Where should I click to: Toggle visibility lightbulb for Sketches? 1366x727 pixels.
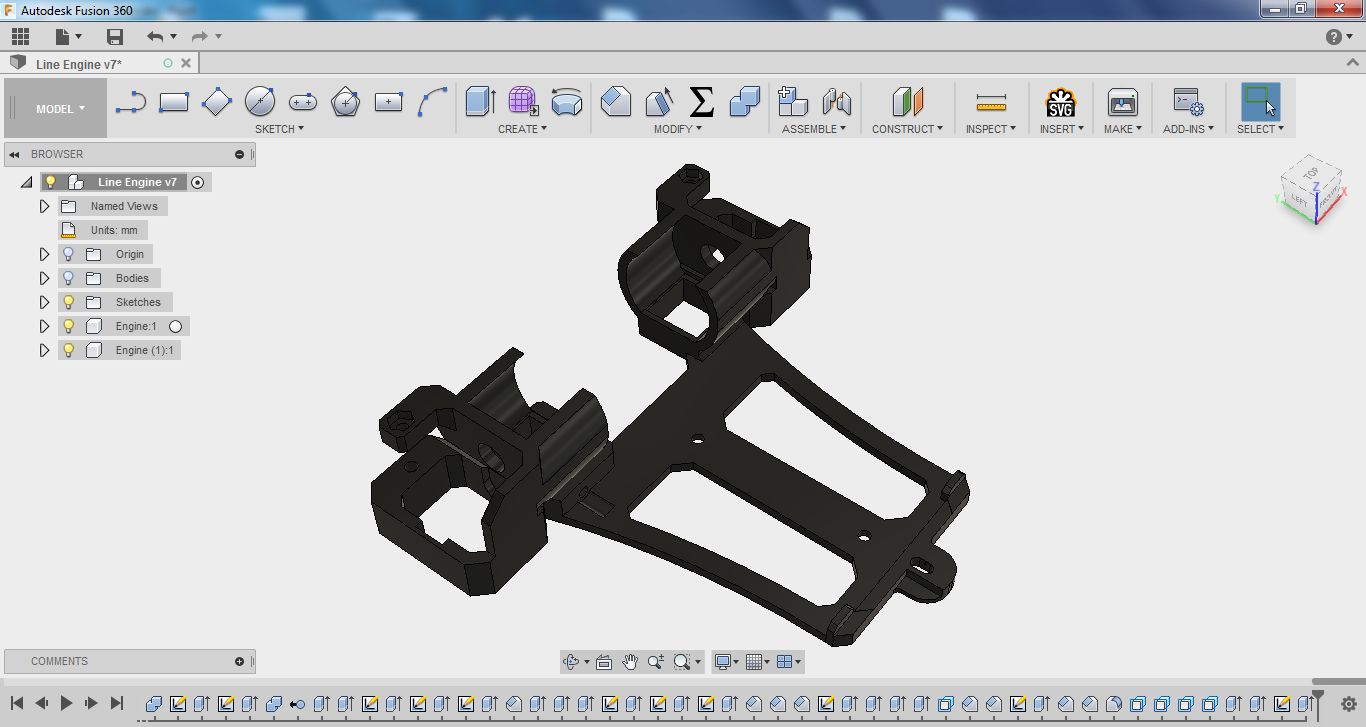coord(69,302)
